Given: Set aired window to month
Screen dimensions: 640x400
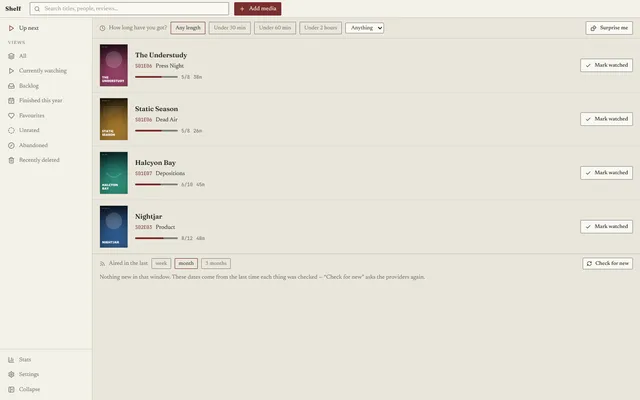Looking at the screenshot, I should tap(186, 263).
